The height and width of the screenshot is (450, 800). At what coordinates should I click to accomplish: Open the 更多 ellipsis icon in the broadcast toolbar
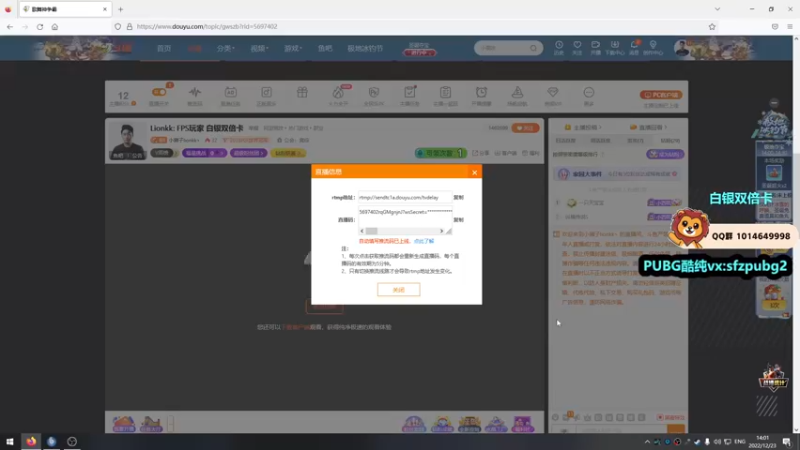pyautogui.click(x=589, y=92)
